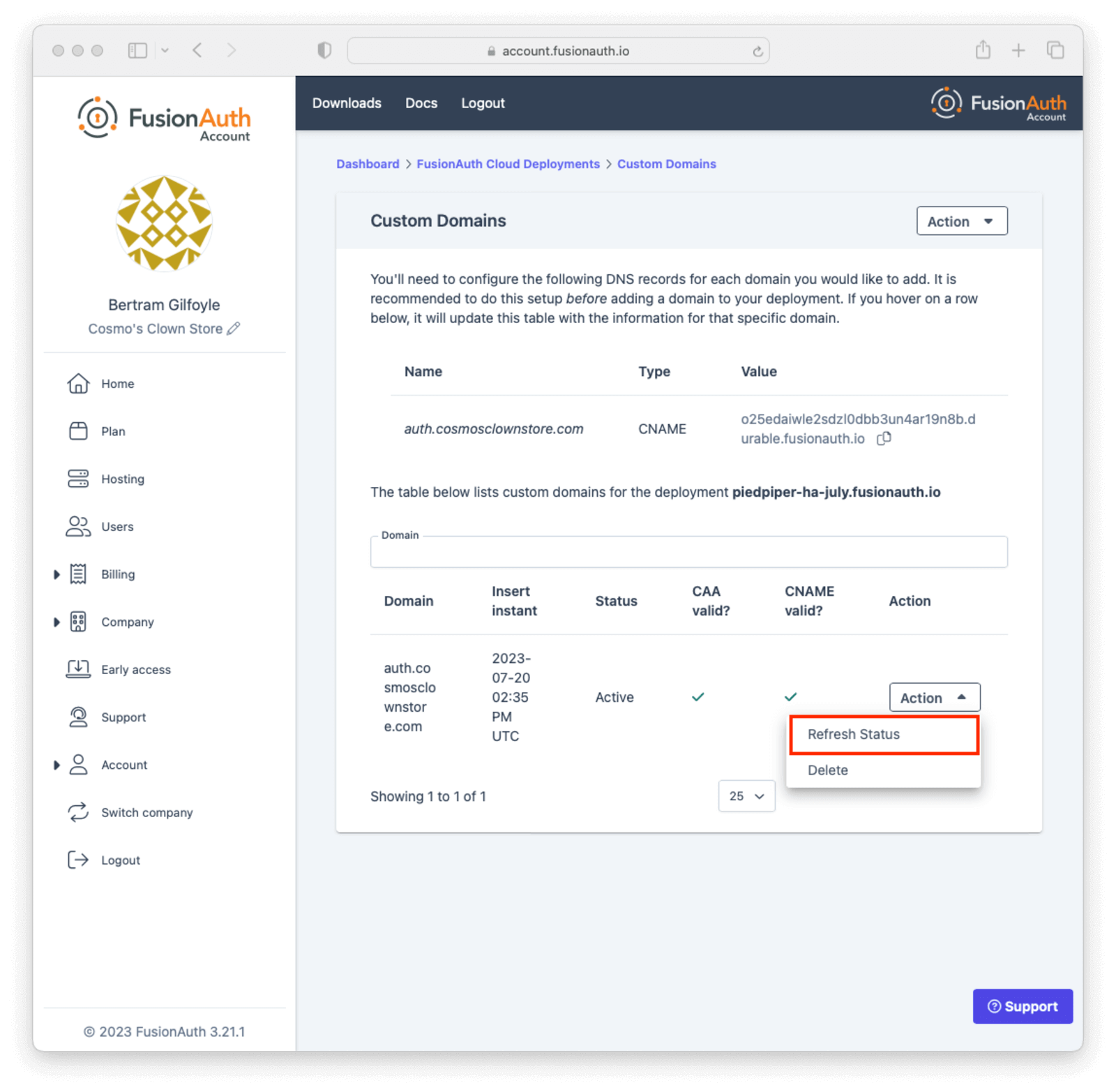
Task: Change the page size from 25
Action: point(746,795)
